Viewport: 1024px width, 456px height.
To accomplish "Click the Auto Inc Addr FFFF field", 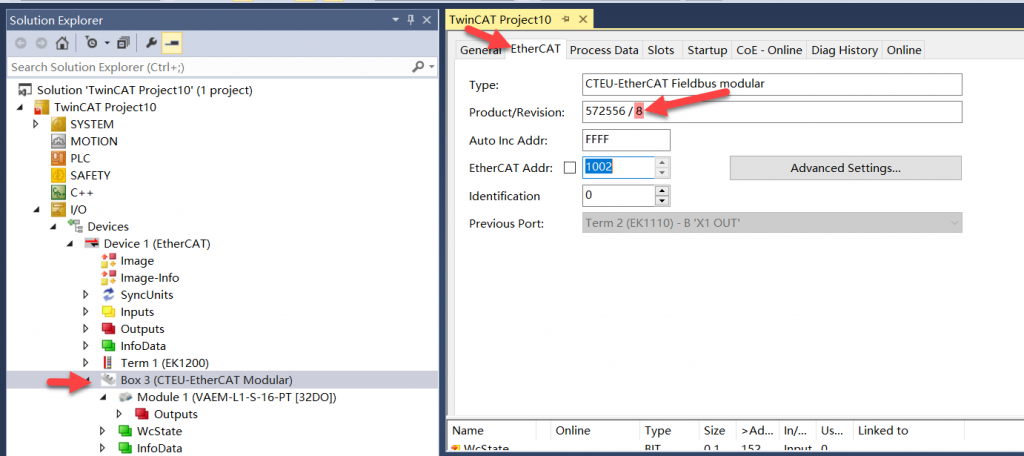I will point(626,140).
